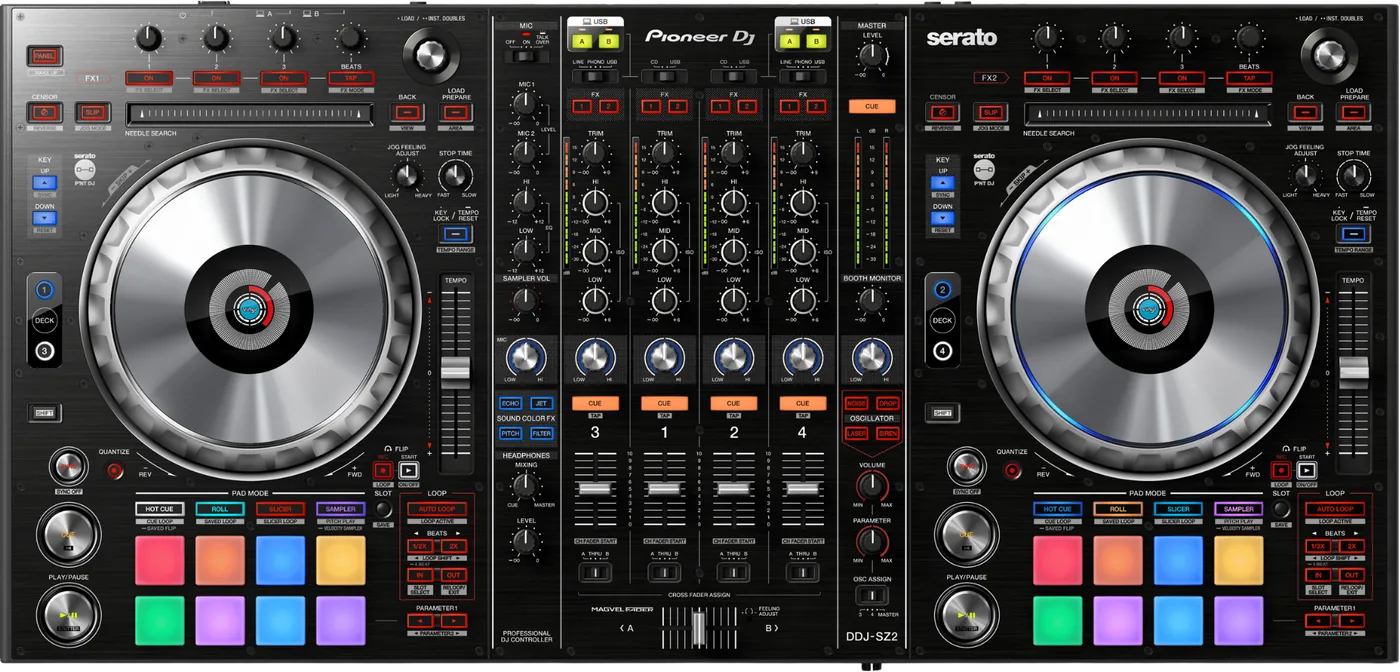Lower key with left deck KEY DOWN

pyautogui.click(x=45, y=218)
